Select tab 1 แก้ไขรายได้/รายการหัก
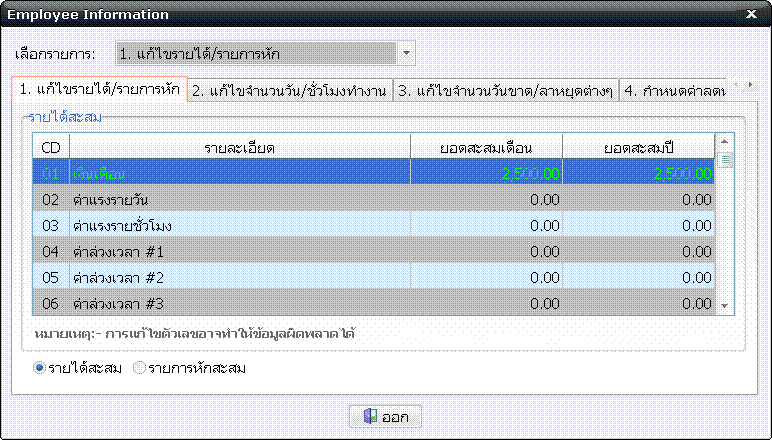 click(99, 90)
